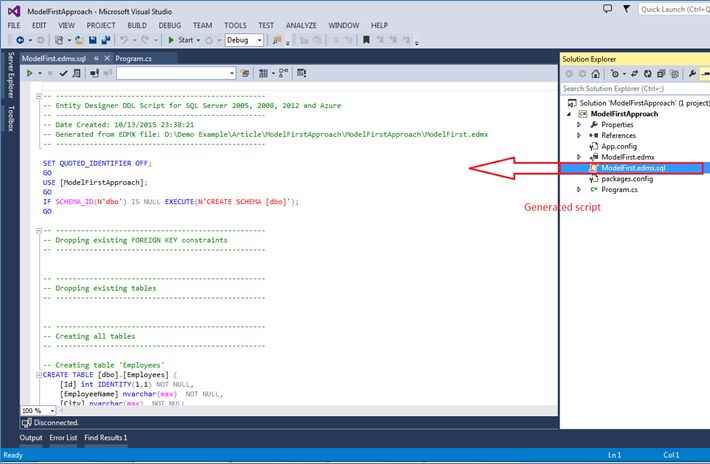Viewport: 710px width, 464px height.
Task: Click the Save All icon
Action: click(106, 40)
